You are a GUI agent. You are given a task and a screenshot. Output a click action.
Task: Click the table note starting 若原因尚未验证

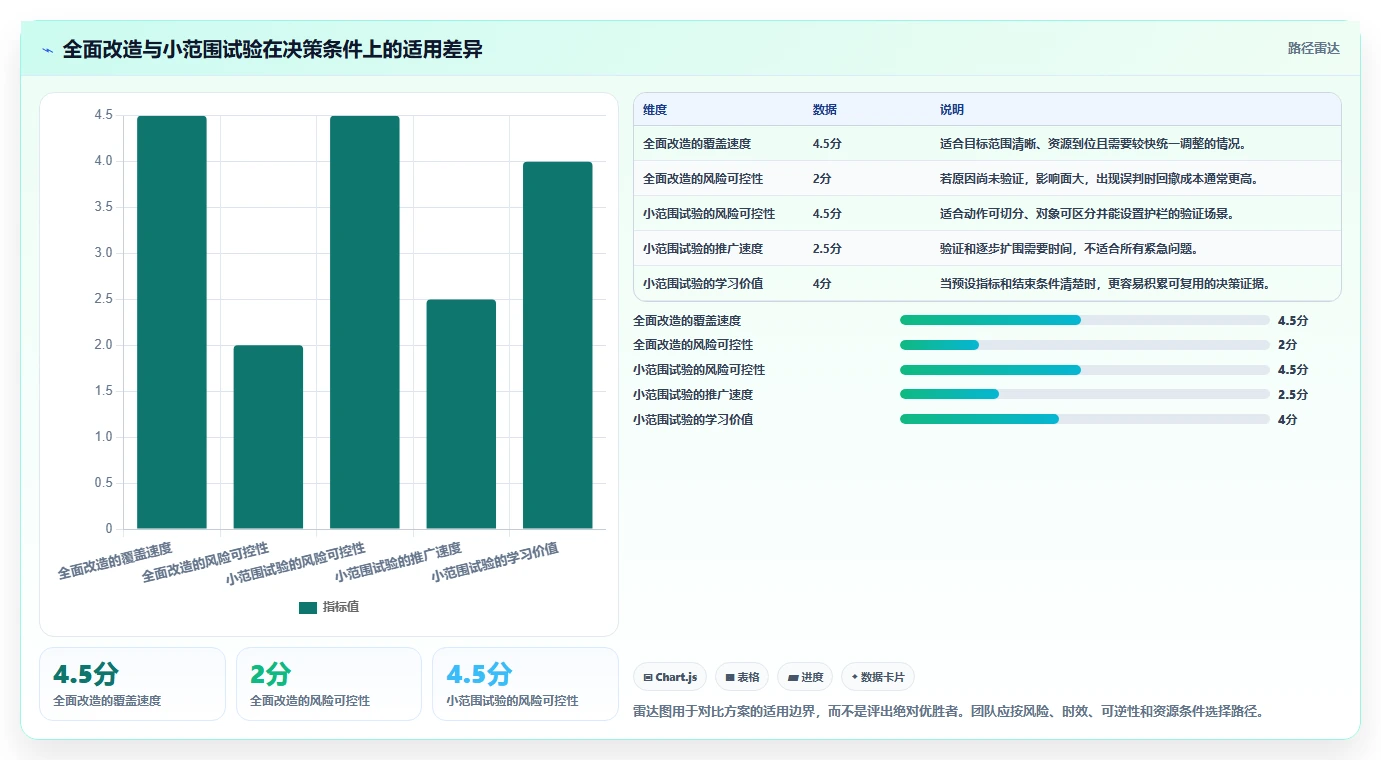(x=1099, y=179)
